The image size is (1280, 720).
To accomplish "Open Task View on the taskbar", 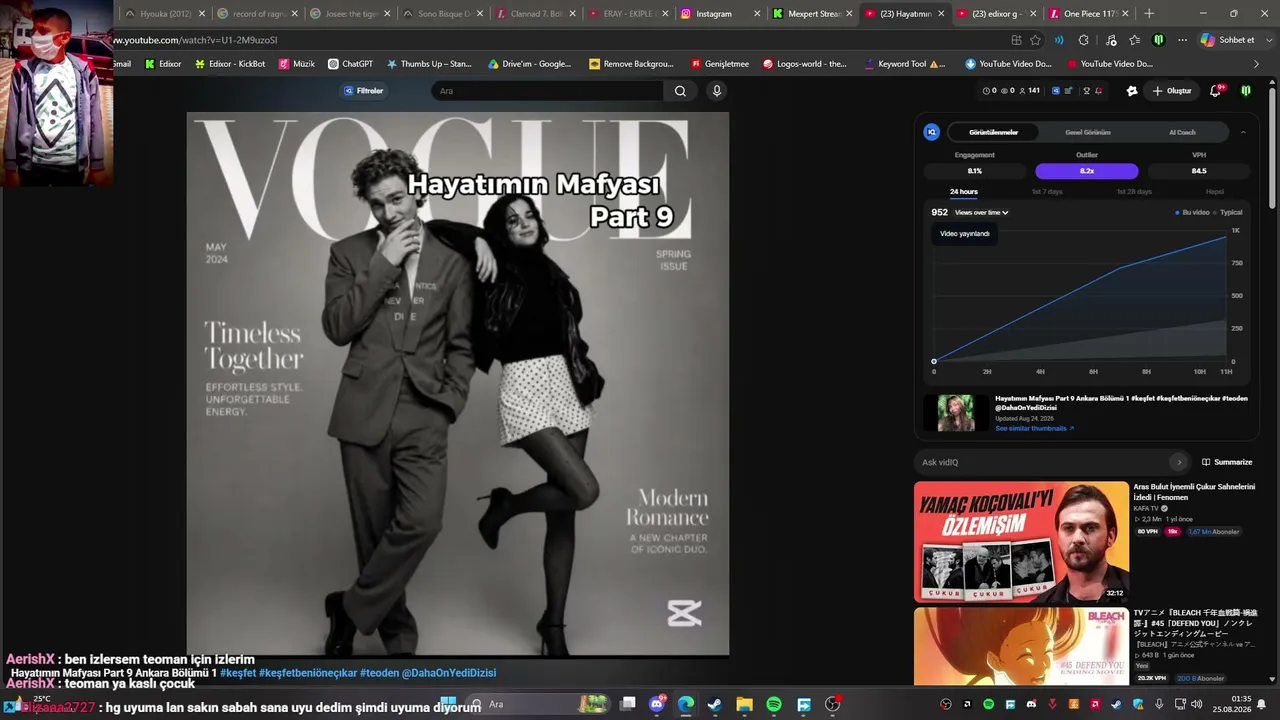I will click(627, 705).
